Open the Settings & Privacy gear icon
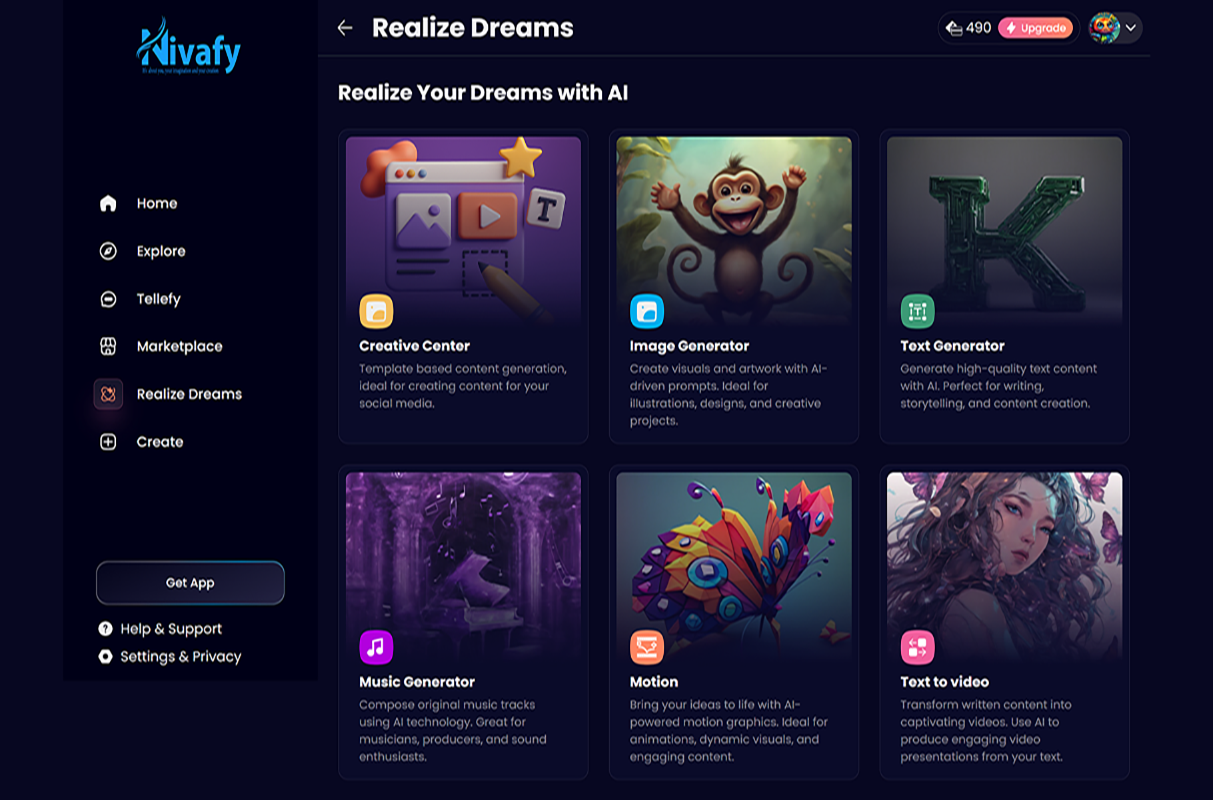 point(105,657)
